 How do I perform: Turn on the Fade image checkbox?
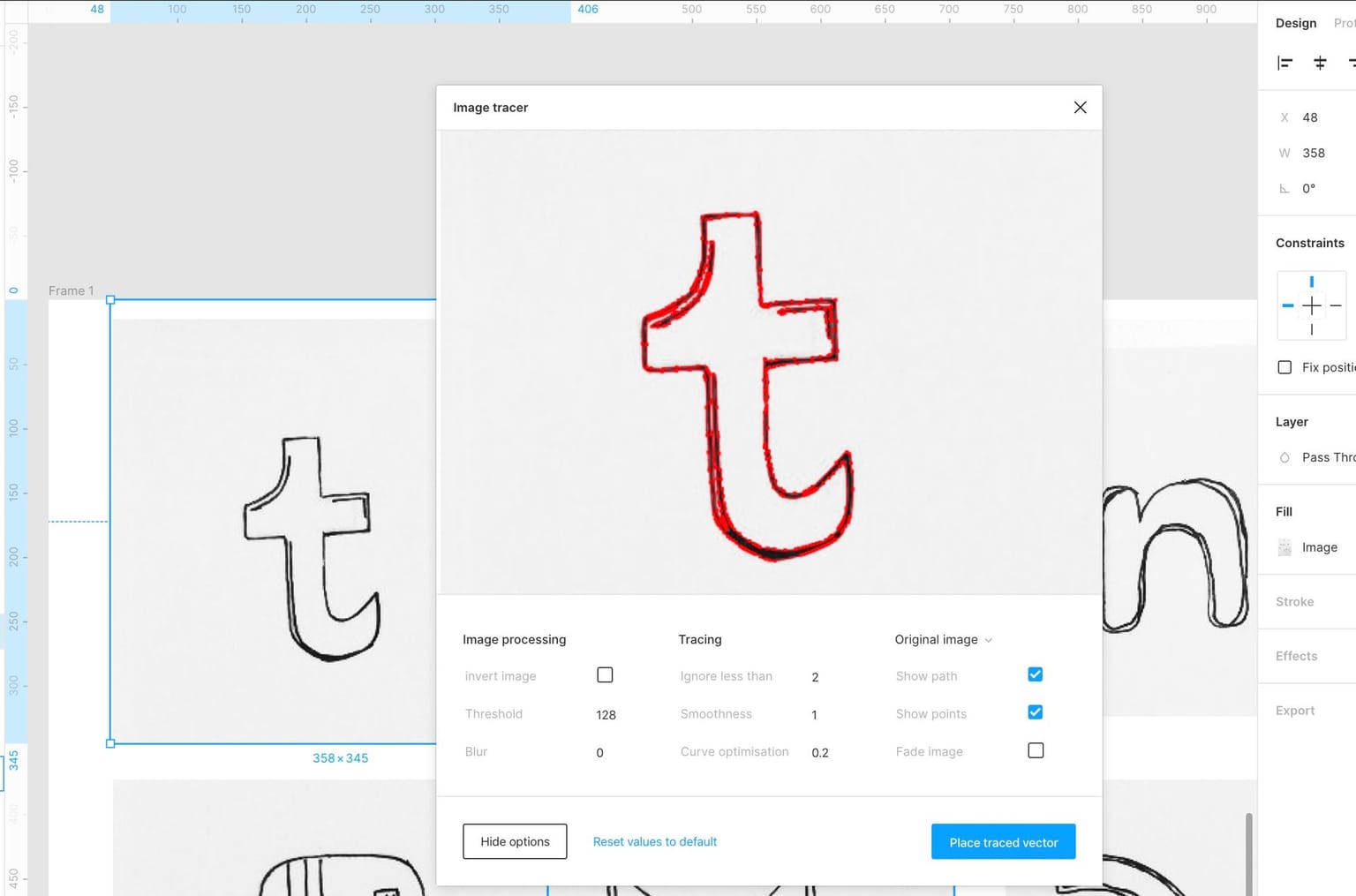tap(1036, 750)
